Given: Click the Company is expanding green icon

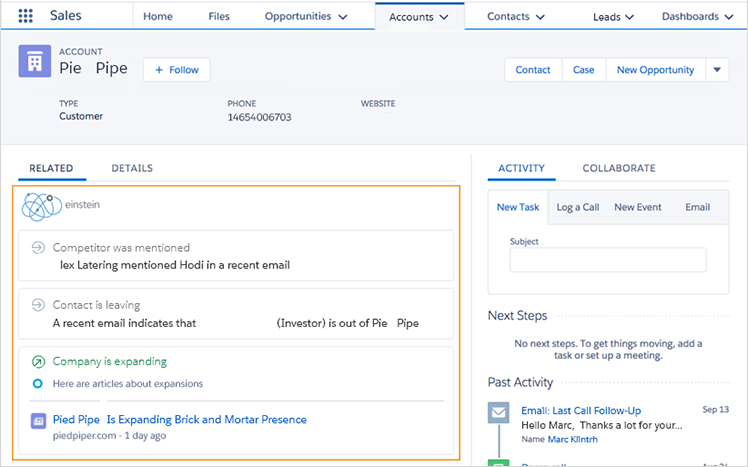Looking at the screenshot, I should 38,362.
